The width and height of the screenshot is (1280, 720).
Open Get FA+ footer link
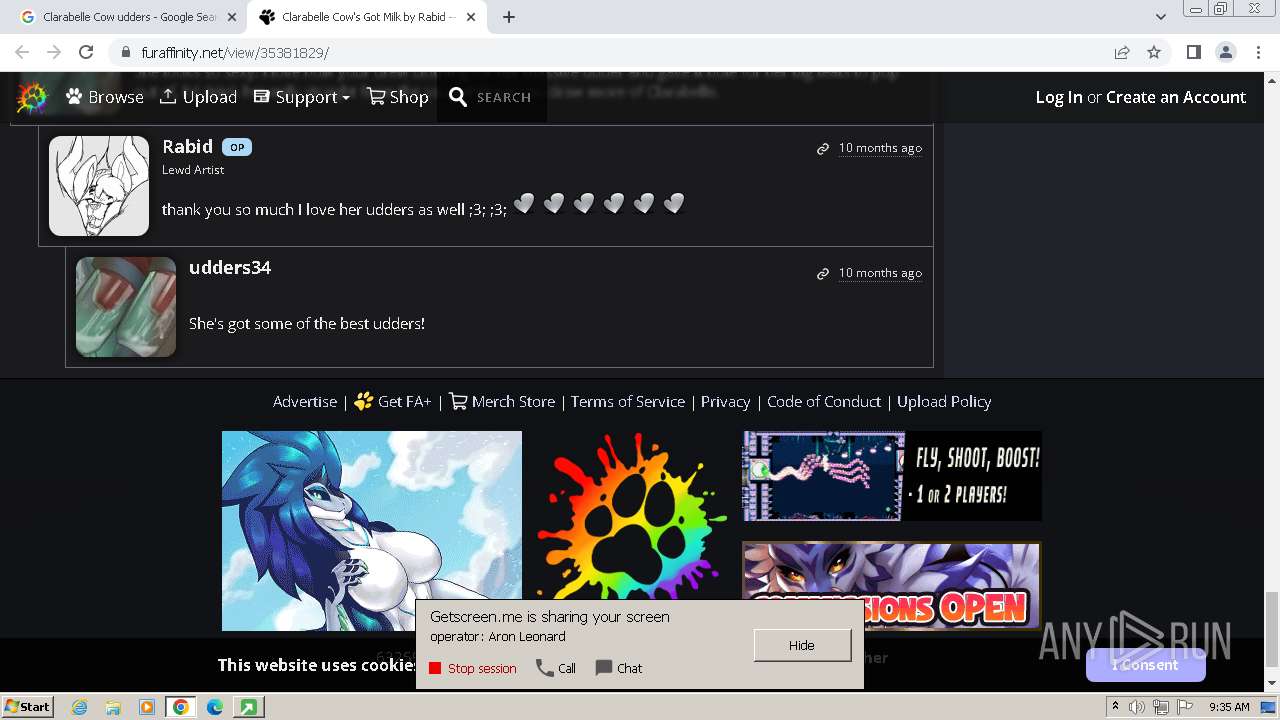click(393, 401)
